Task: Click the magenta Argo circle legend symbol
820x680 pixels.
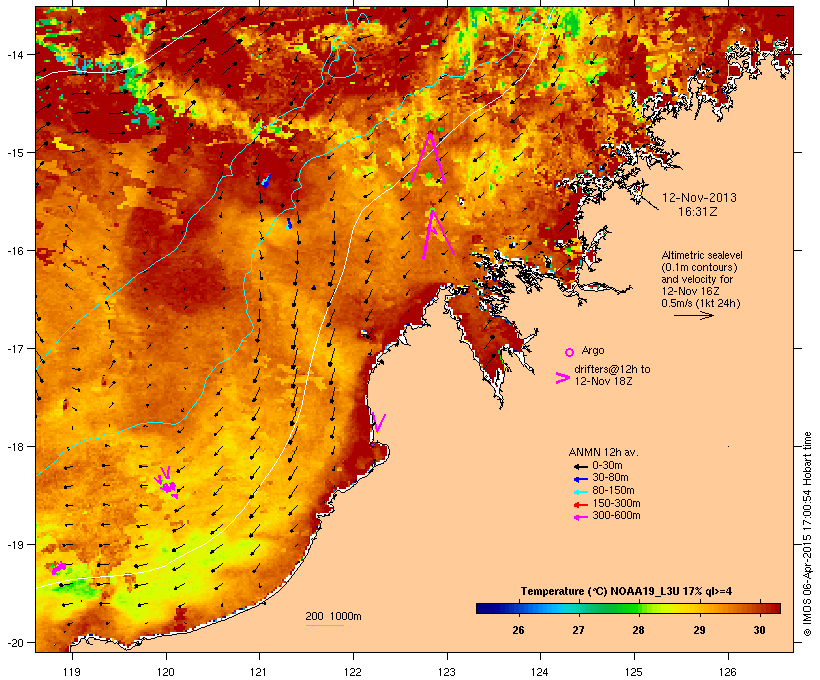Action: tap(569, 352)
